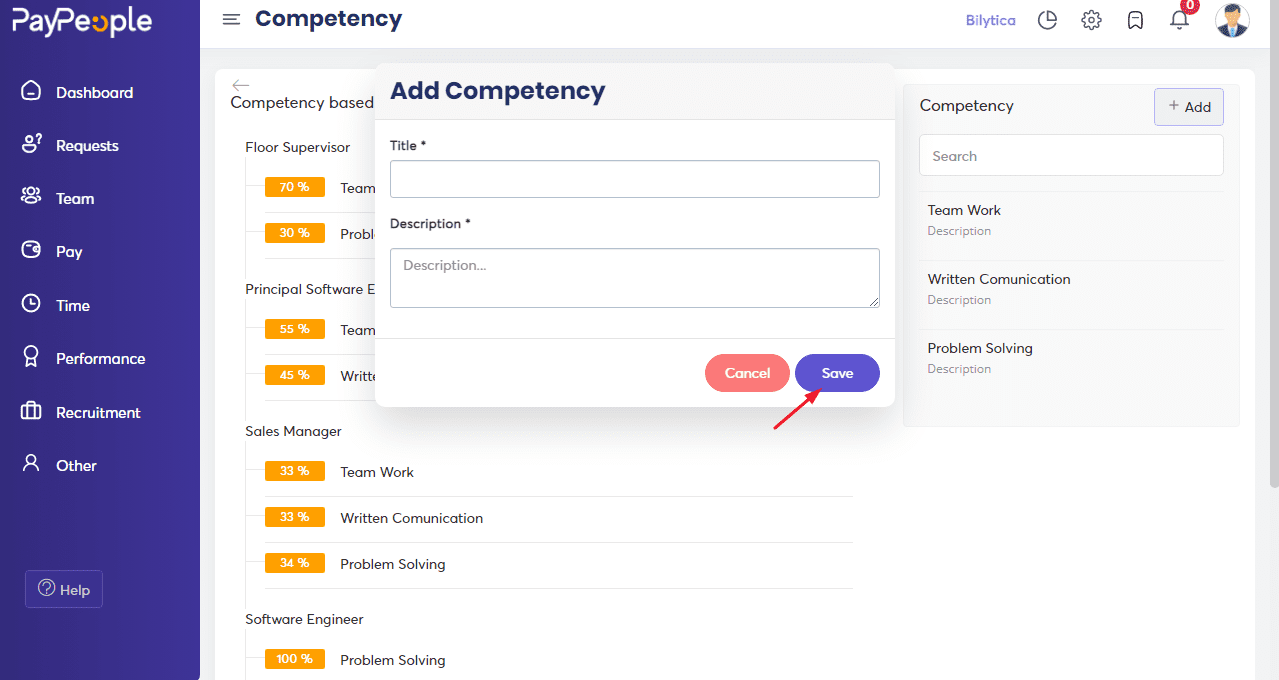Click the bookmark icon in the header
Screen dimensions: 1279x680
1135,20
